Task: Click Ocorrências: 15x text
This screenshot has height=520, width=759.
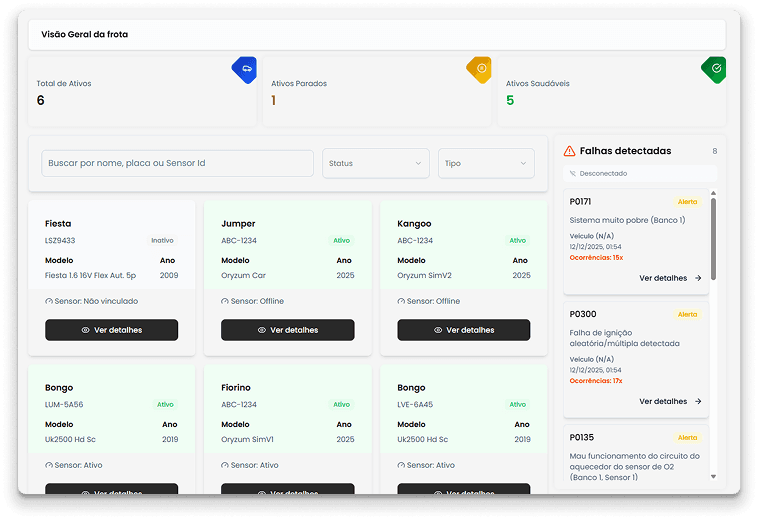Action: [596, 258]
